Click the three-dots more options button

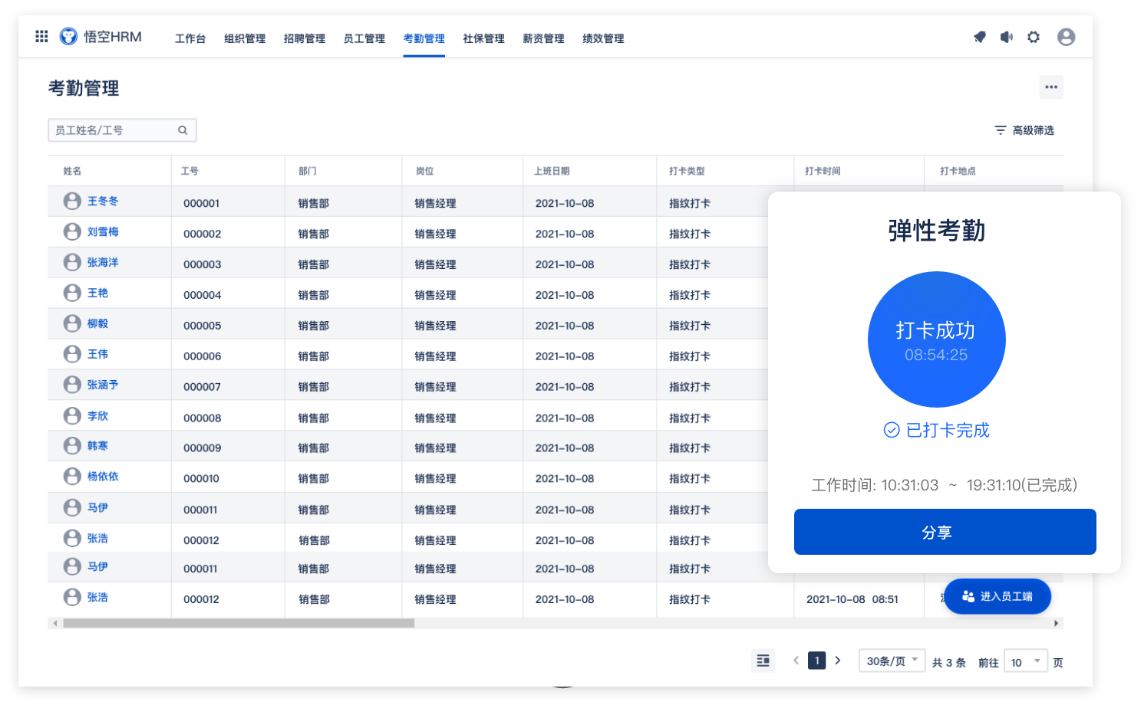(x=1050, y=87)
